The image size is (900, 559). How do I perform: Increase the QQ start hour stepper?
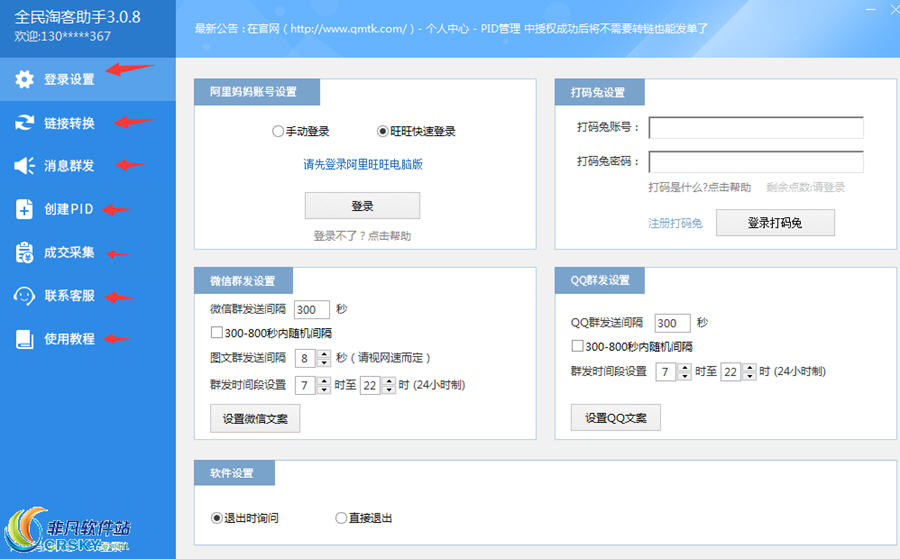685,367
